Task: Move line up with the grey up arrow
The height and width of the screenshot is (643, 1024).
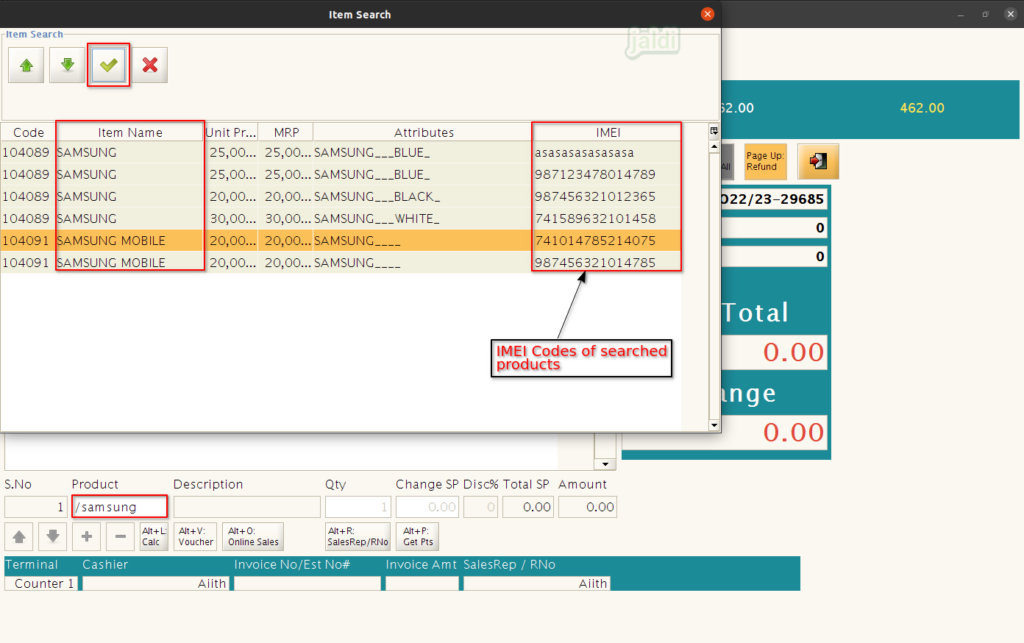Action: [19, 537]
